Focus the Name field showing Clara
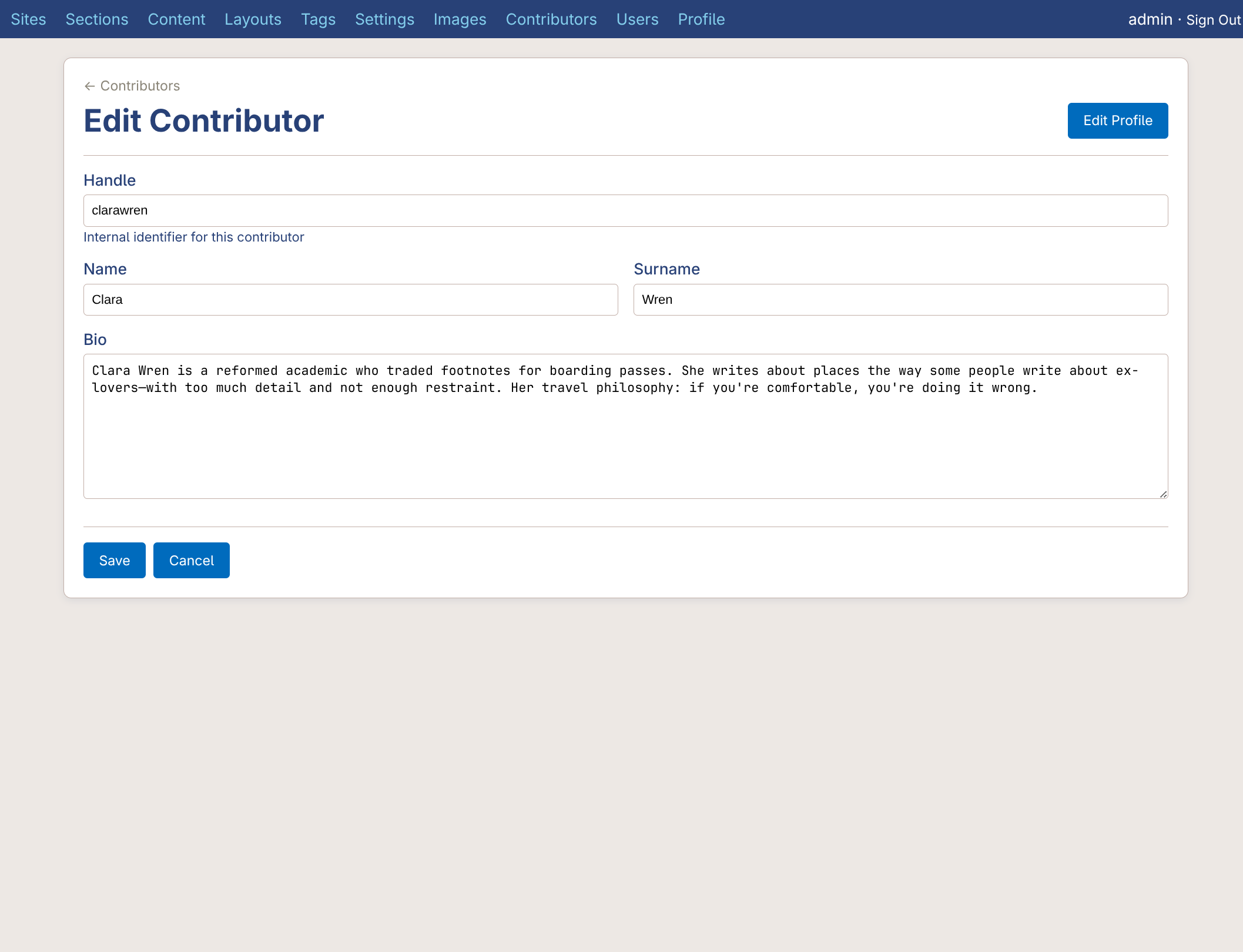 pos(350,300)
